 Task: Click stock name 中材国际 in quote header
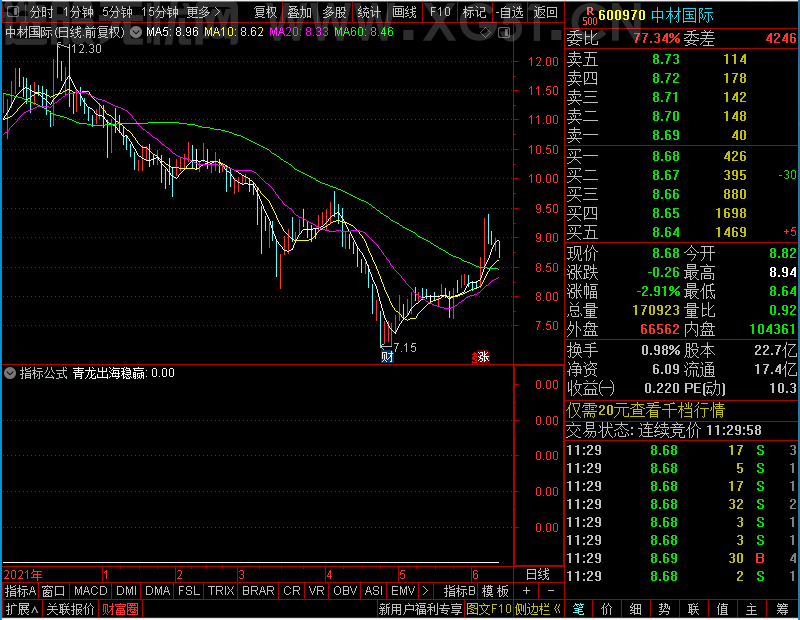click(682, 15)
